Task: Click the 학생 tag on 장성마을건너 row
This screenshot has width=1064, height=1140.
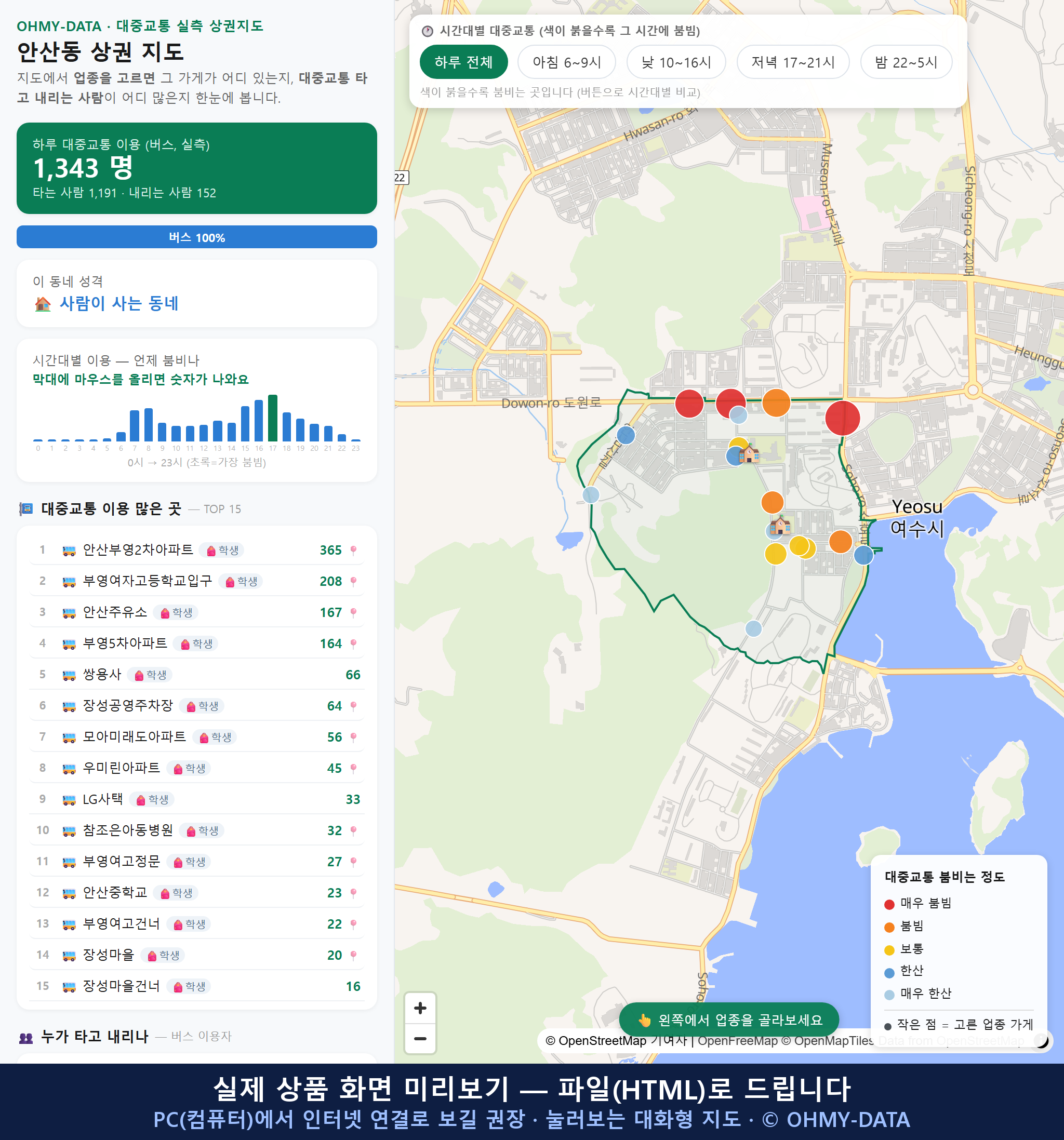Action: click(x=189, y=986)
